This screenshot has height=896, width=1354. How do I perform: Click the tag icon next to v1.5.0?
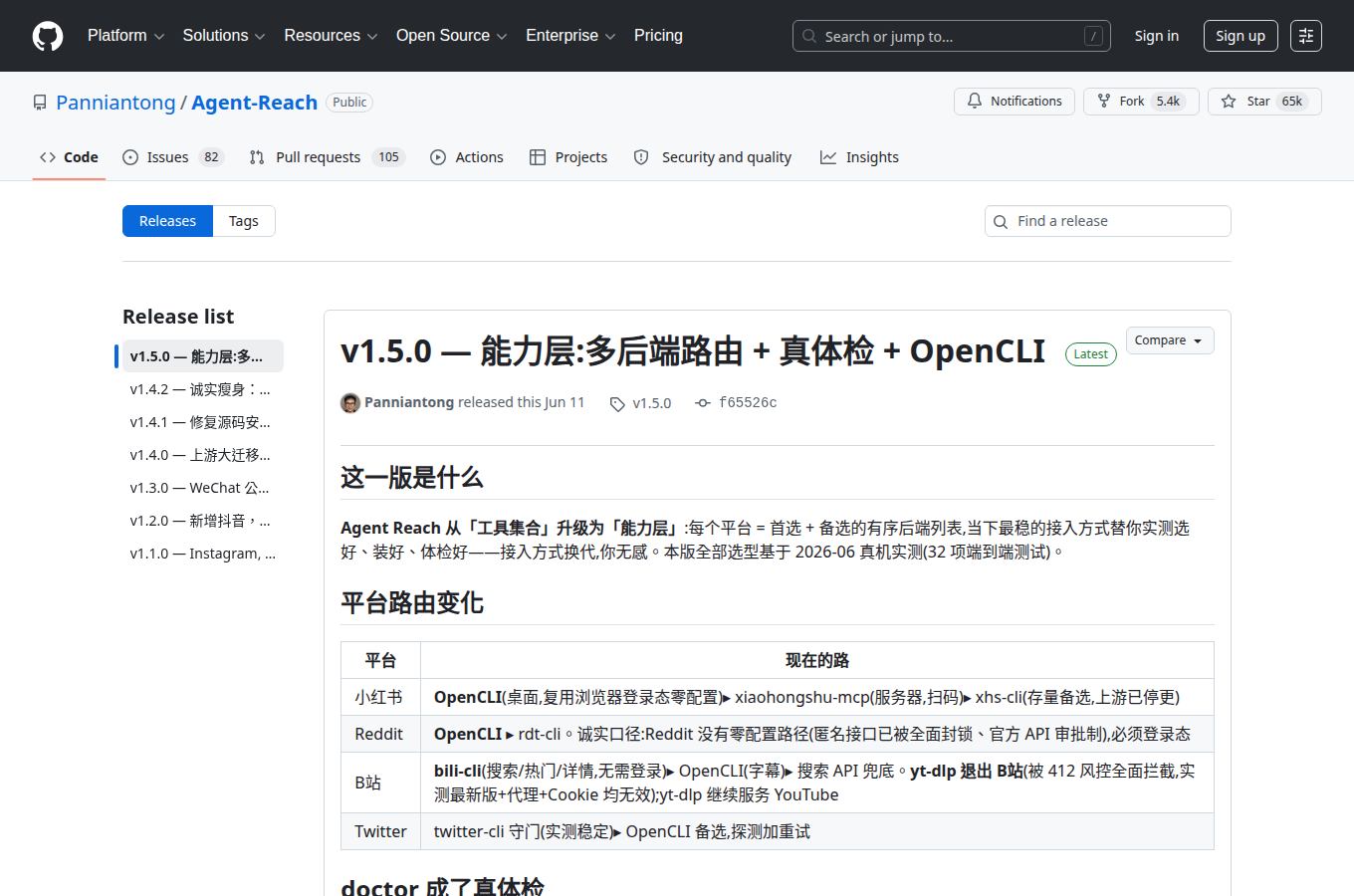(617, 403)
